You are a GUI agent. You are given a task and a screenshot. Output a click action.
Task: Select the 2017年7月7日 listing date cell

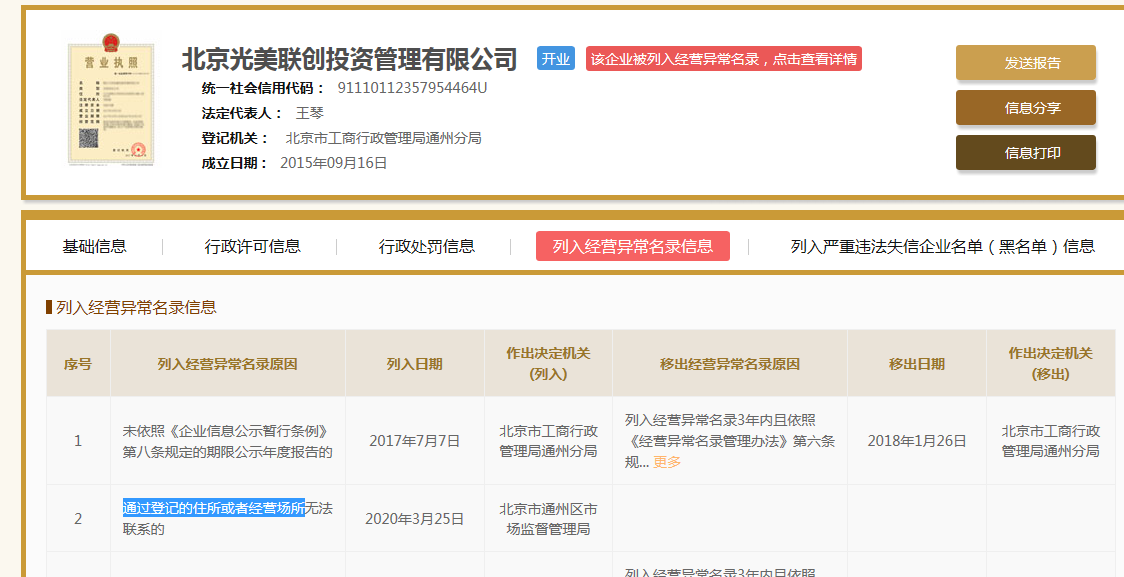(414, 440)
